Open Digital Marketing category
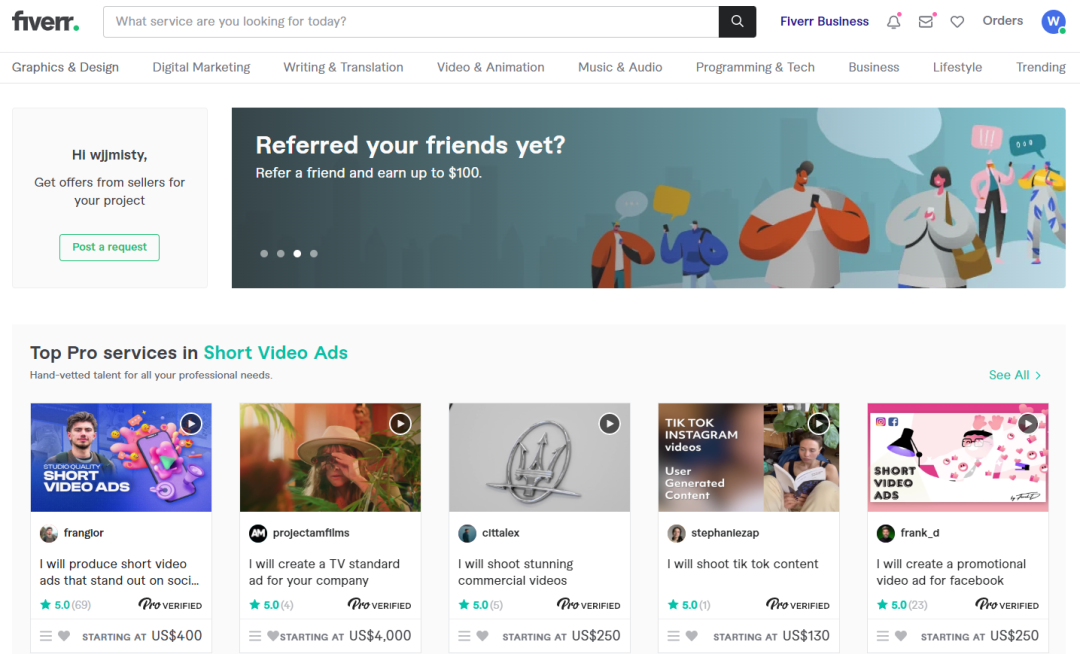 pos(201,67)
